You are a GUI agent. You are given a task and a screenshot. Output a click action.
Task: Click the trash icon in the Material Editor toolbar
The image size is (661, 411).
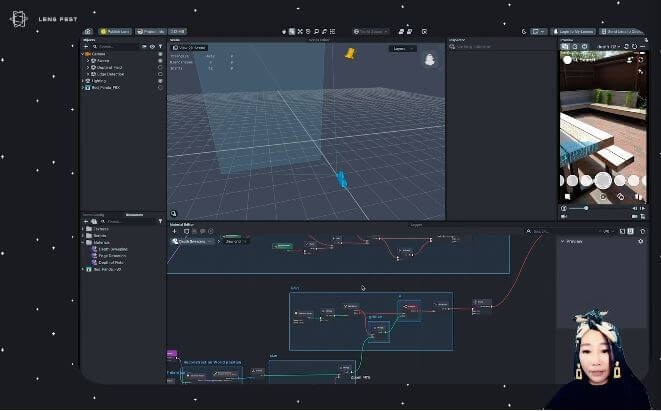tap(642, 231)
